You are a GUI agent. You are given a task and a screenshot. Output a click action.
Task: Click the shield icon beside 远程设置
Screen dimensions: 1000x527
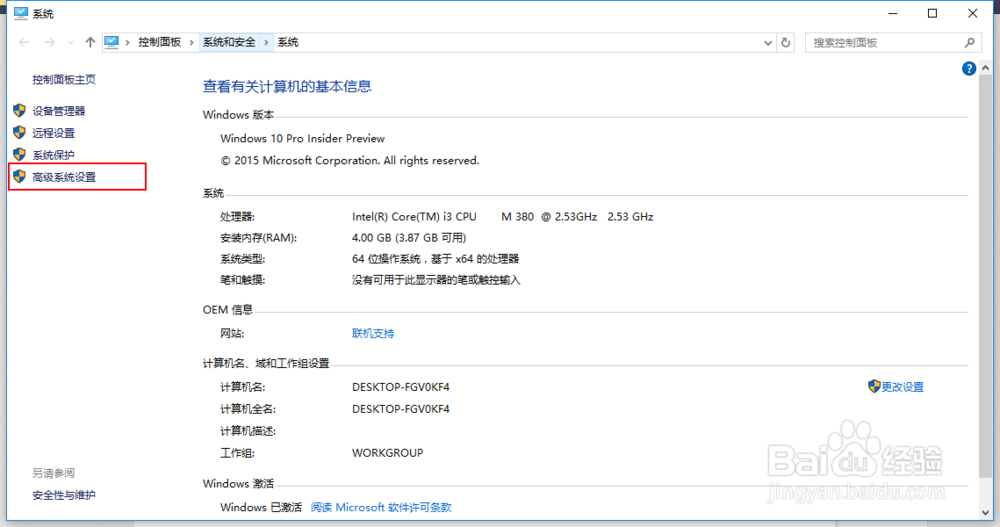(19, 132)
